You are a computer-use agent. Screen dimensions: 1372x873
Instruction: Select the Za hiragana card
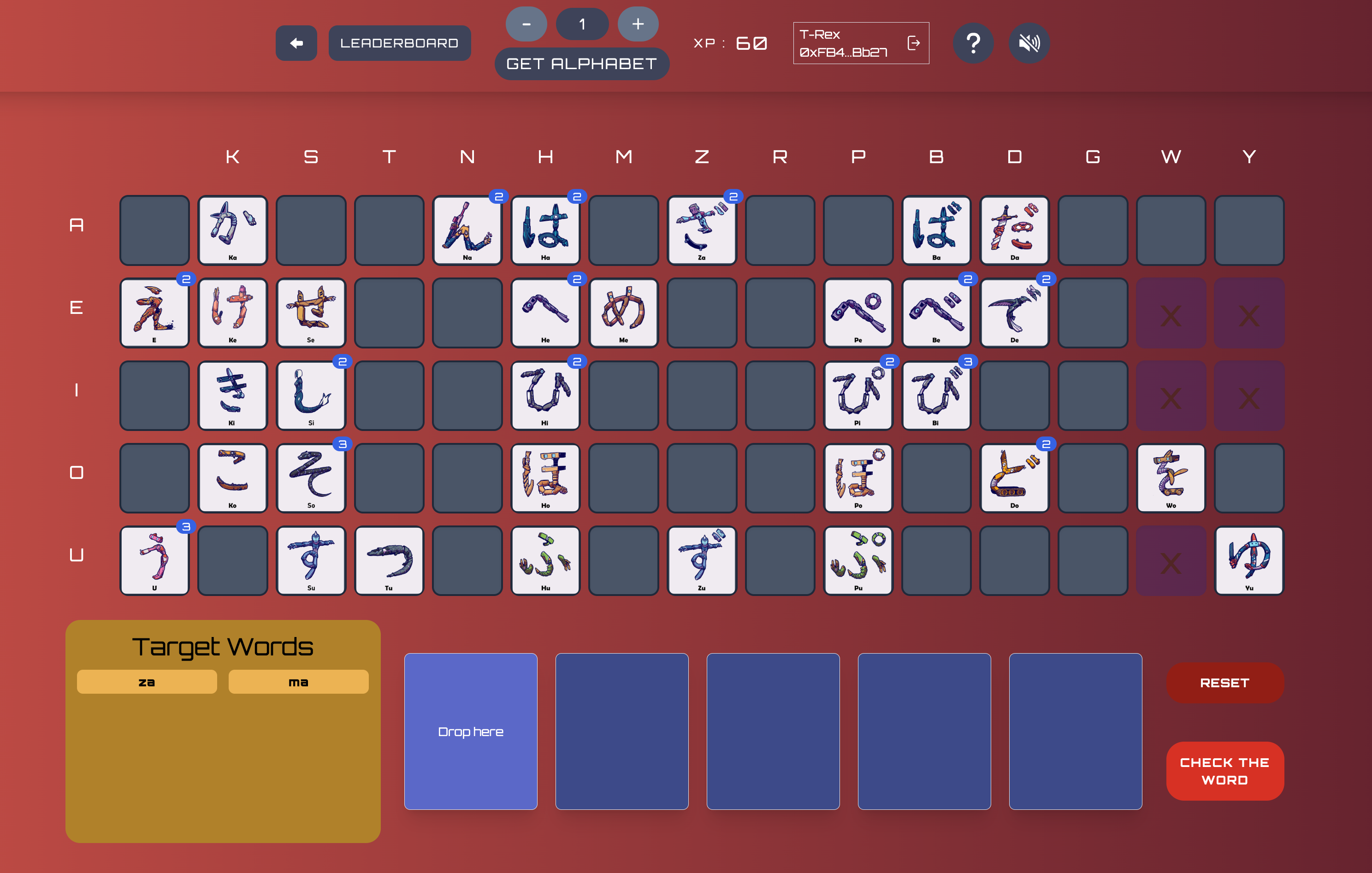[x=701, y=230]
